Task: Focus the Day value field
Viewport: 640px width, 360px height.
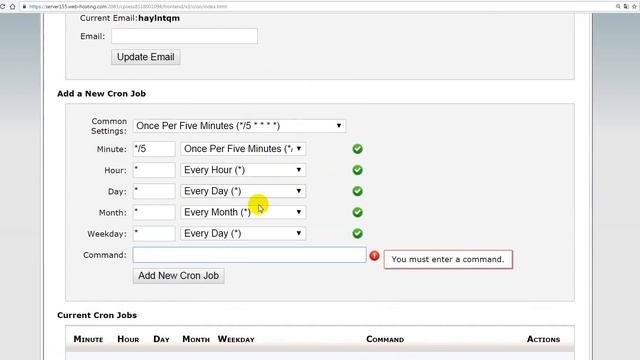Action: [x=154, y=191]
